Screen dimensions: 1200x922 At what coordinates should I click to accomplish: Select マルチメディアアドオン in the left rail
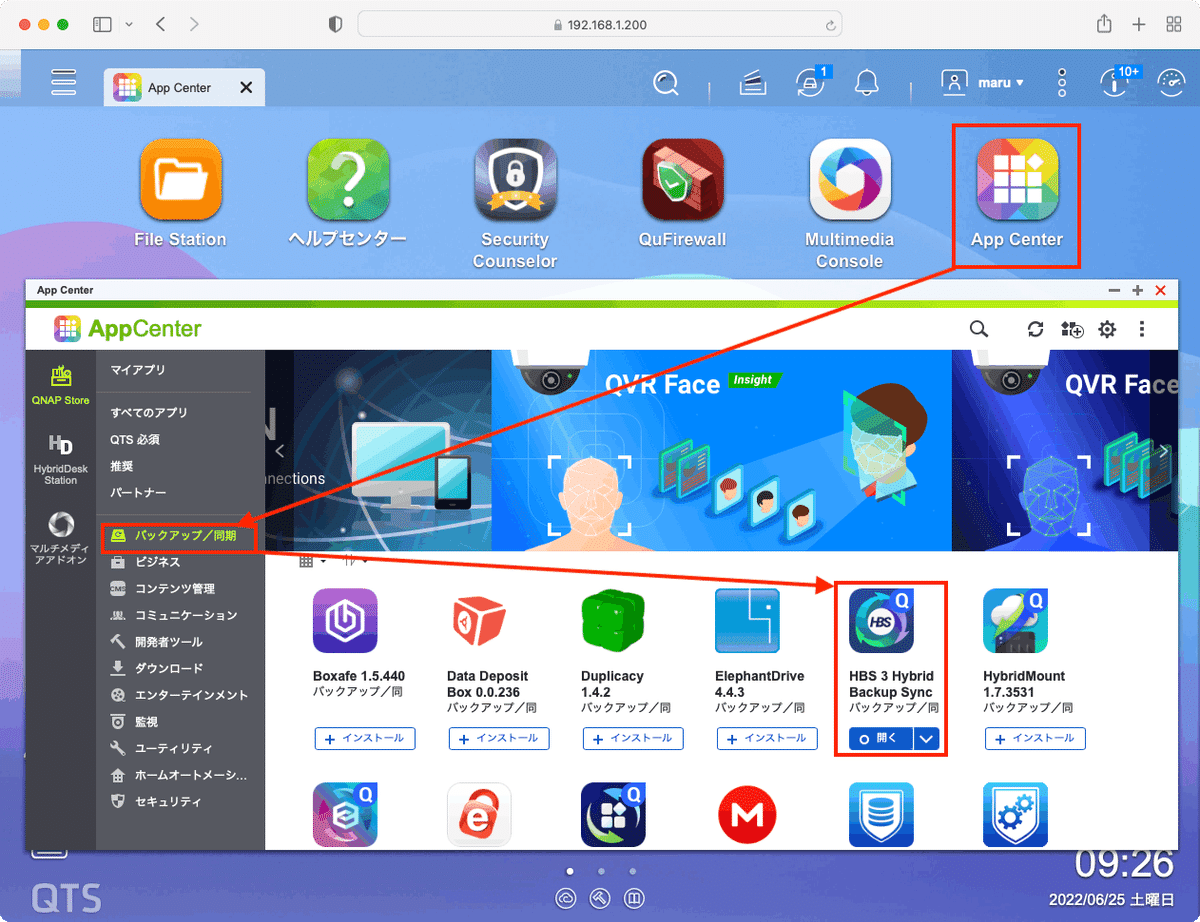point(60,539)
